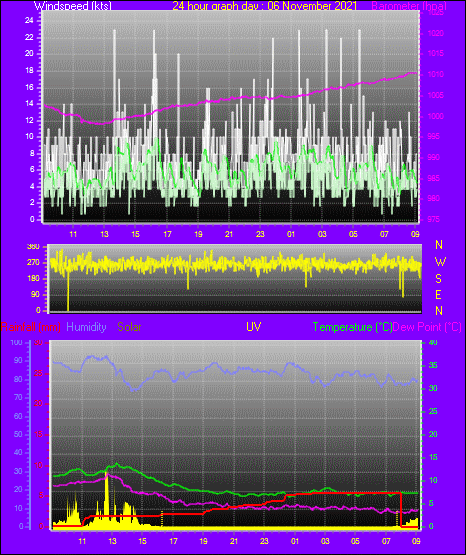Click red '15' on the Rainfall axis
This screenshot has height=555, width=466.
click(39, 435)
